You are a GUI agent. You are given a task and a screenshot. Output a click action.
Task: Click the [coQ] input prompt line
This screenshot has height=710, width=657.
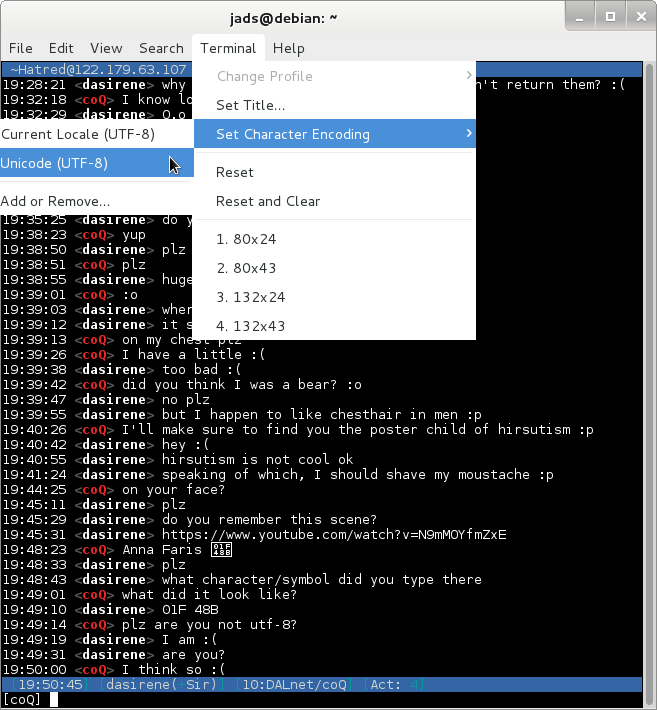321,700
